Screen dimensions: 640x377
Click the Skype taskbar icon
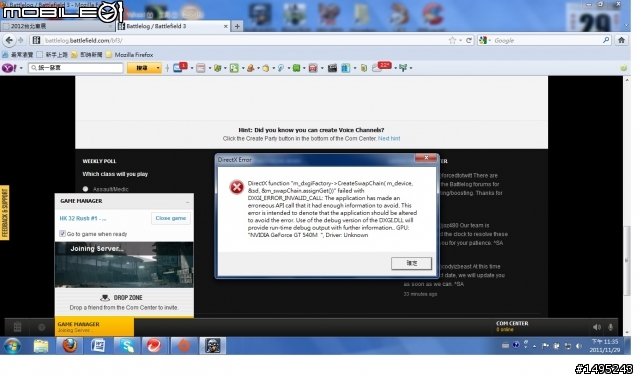click(x=127, y=346)
